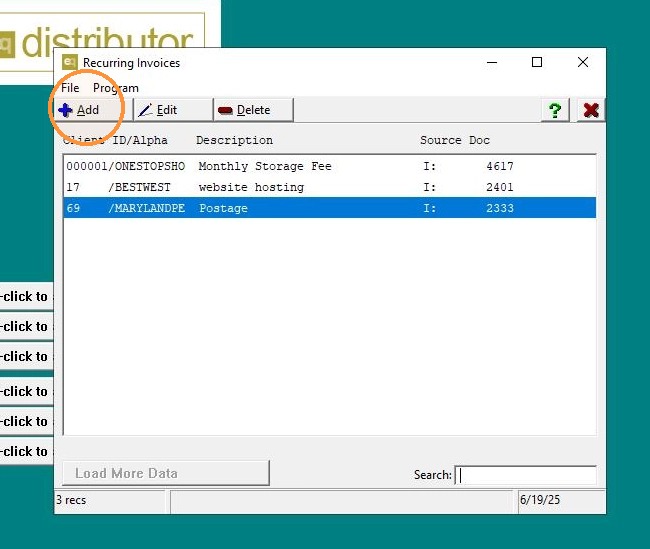The width and height of the screenshot is (650, 549).
Task: Open help via green question mark icon
Action: coord(555,110)
